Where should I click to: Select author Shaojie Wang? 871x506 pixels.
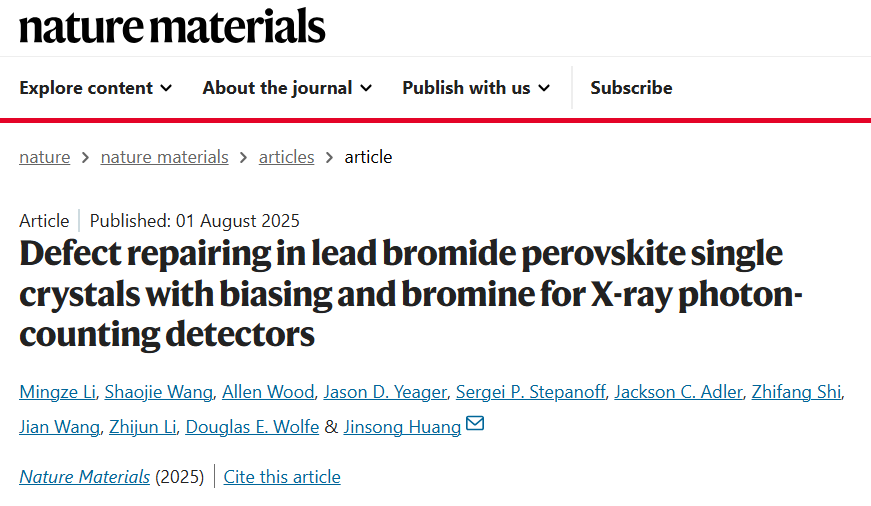[x=159, y=392]
